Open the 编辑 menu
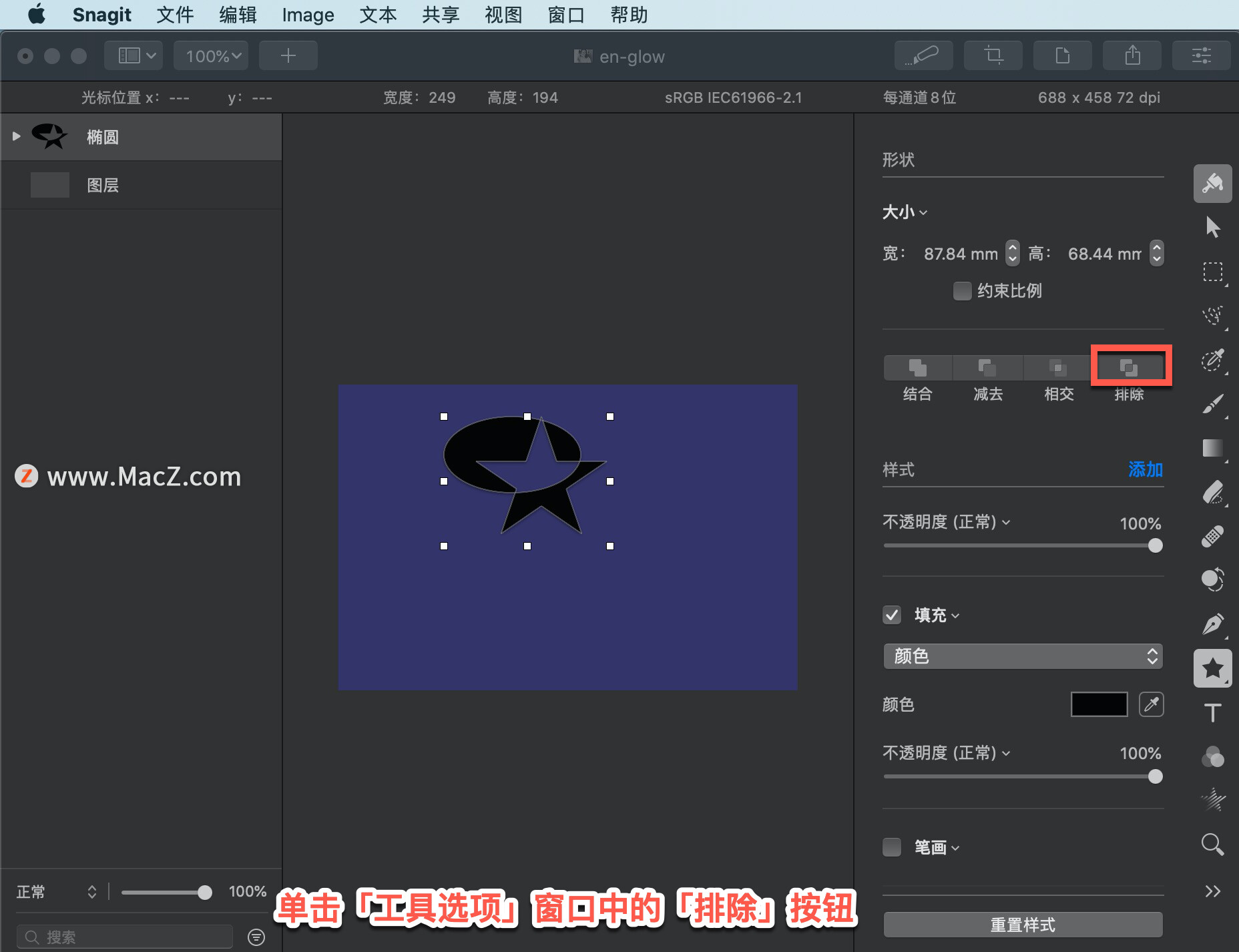This screenshot has height=952, width=1239. point(238,15)
